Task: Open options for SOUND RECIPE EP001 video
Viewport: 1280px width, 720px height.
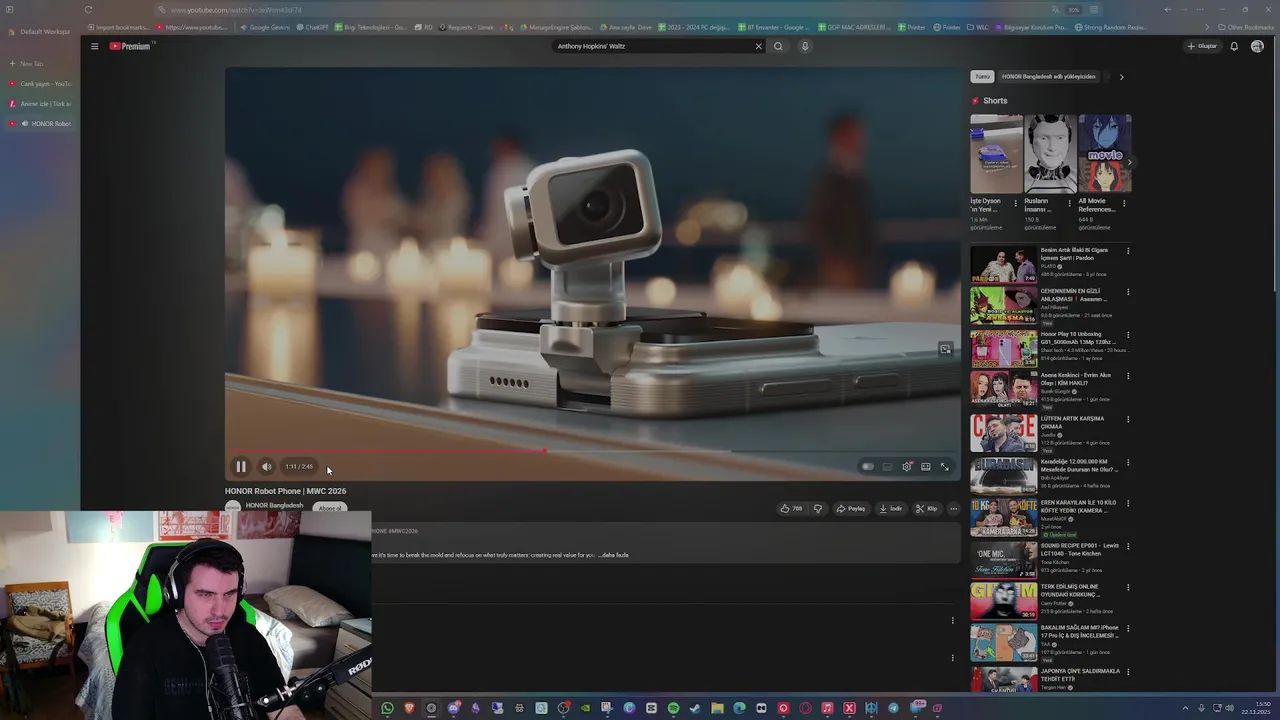Action: pos(1128,547)
